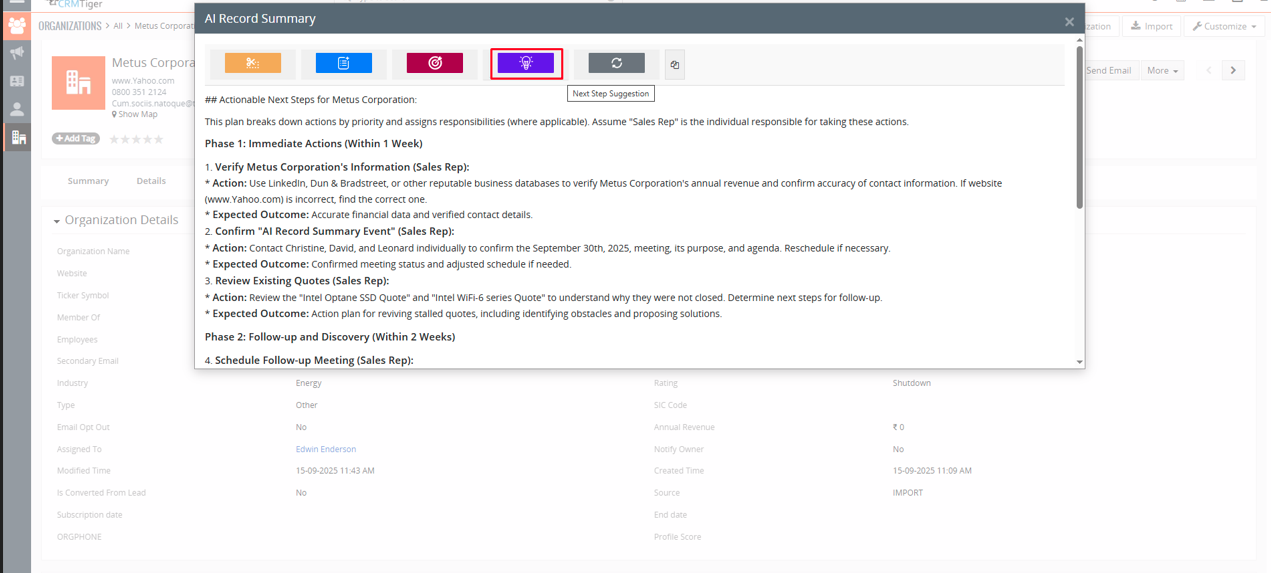Open the Organizations building sidebar icon
1271x573 pixels.
click(18, 137)
